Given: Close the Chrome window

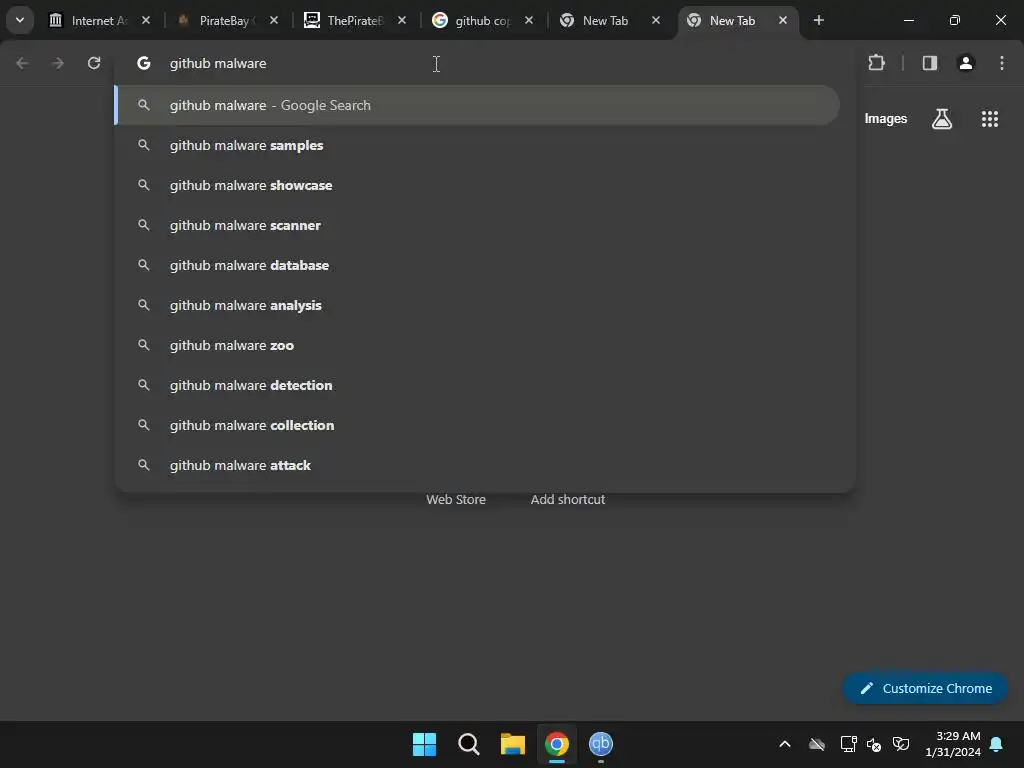Looking at the screenshot, I should (x=1000, y=20).
